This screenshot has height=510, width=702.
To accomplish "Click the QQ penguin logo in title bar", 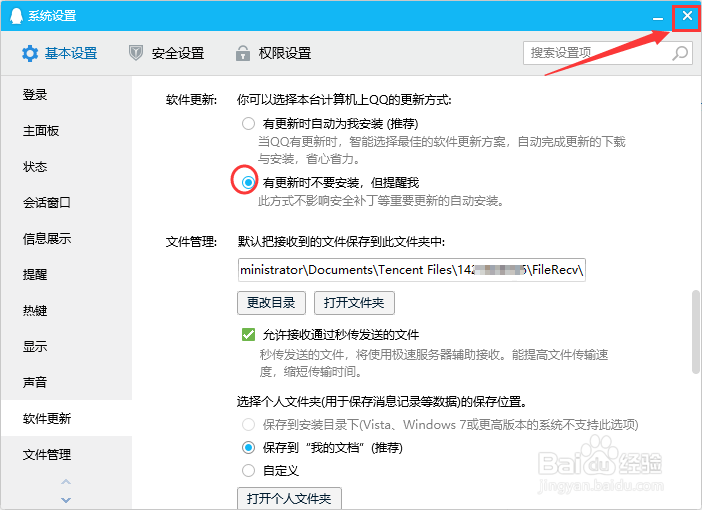I will click(16, 16).
